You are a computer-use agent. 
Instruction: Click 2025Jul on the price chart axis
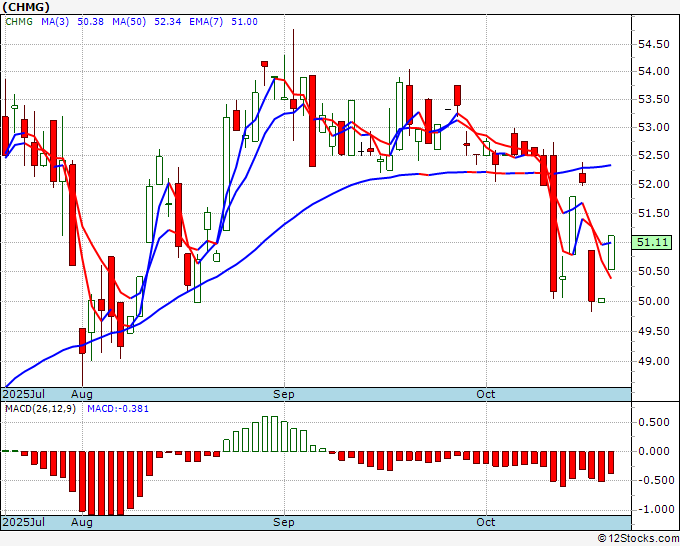(24, 394)
